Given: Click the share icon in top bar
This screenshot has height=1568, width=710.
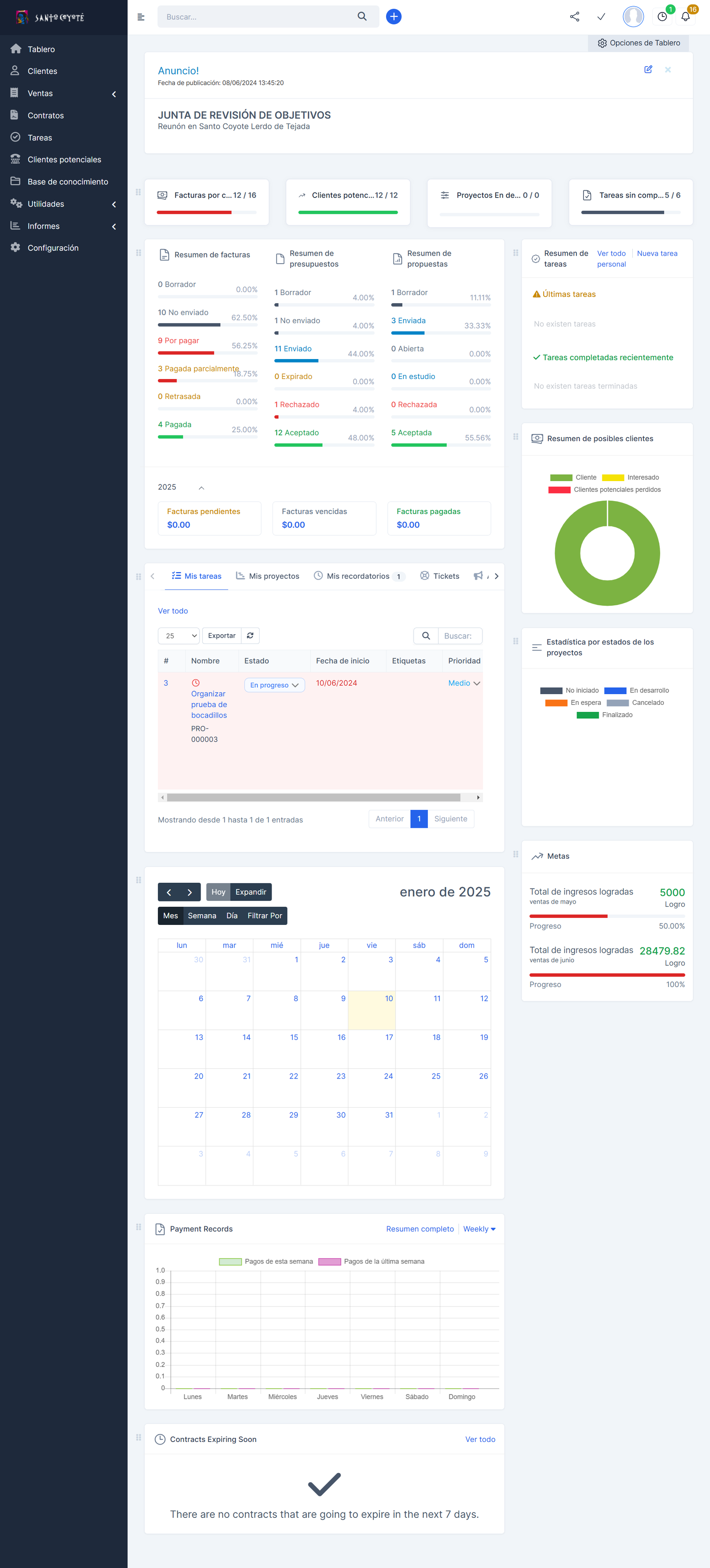Looking at the screenshot, I should tap(574, 17).
